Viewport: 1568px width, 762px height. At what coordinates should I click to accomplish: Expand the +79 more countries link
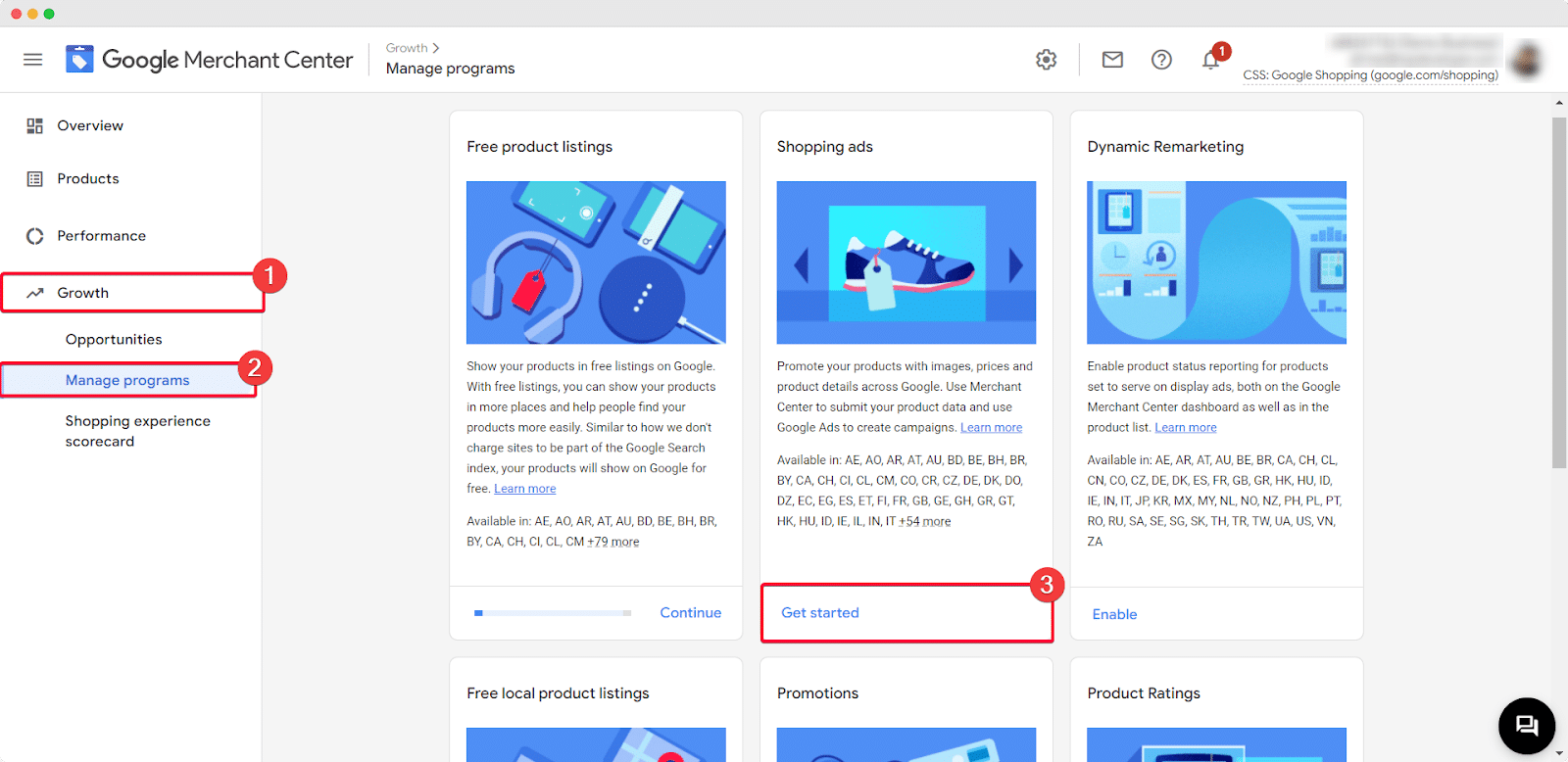[612, 542]
